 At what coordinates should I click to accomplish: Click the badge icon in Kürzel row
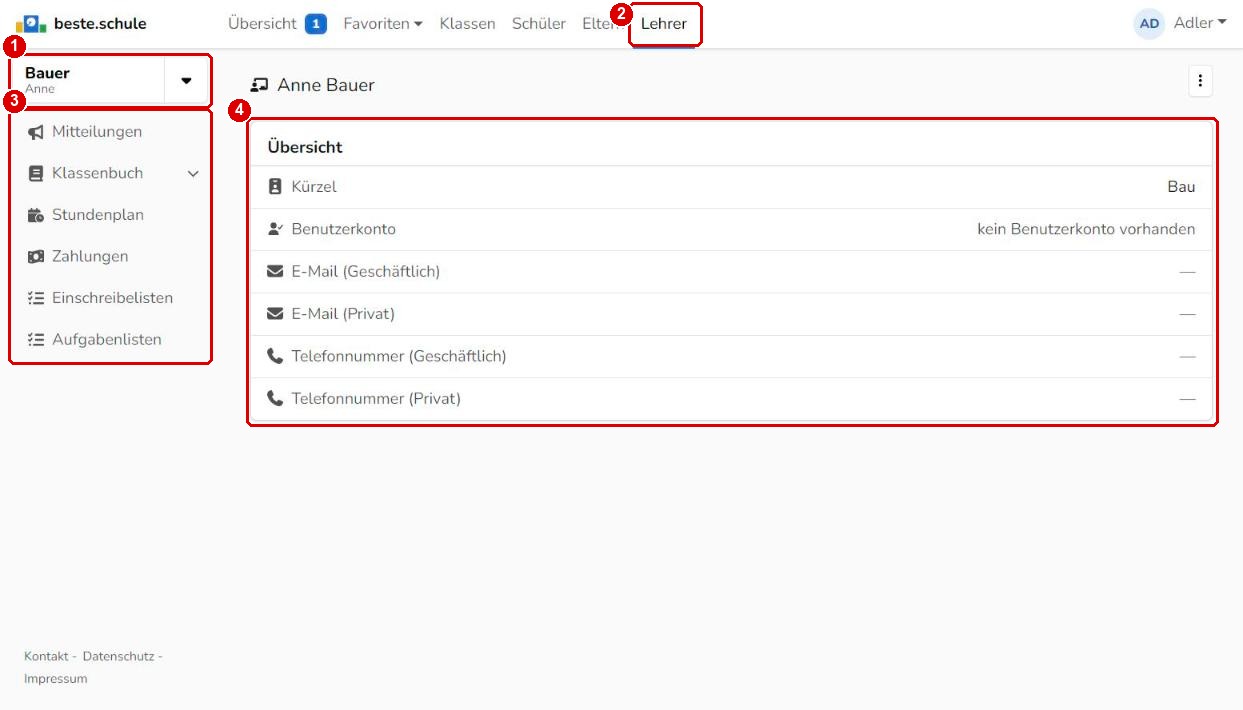[x=275, y=187]
